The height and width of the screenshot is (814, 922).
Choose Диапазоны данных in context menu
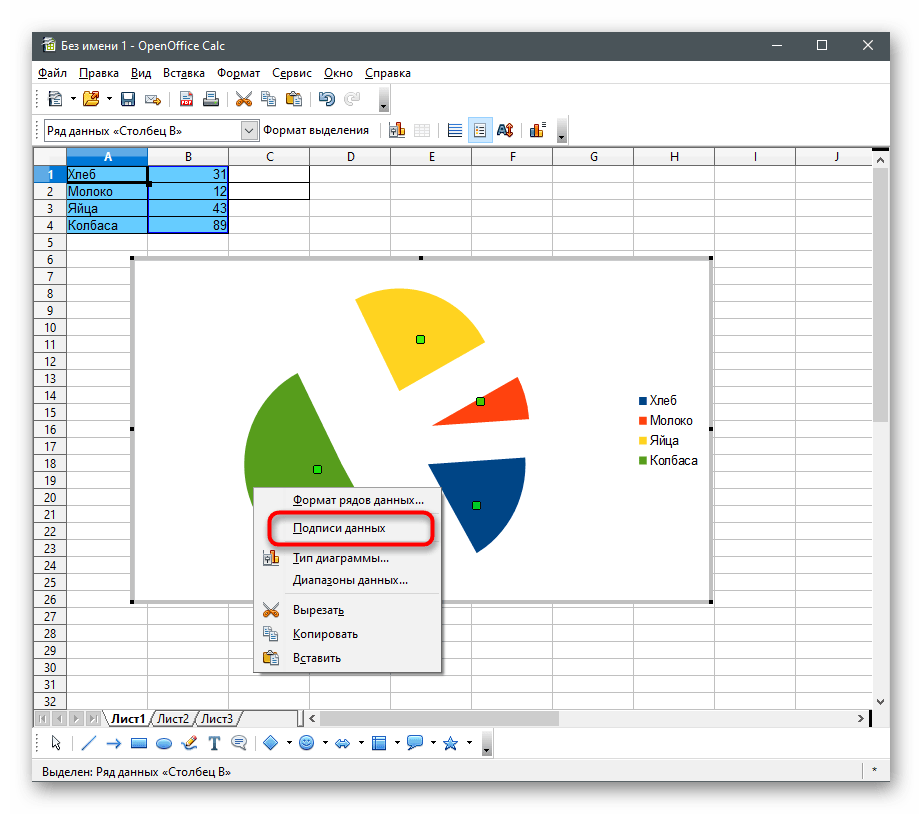click(x=350, y=581)
